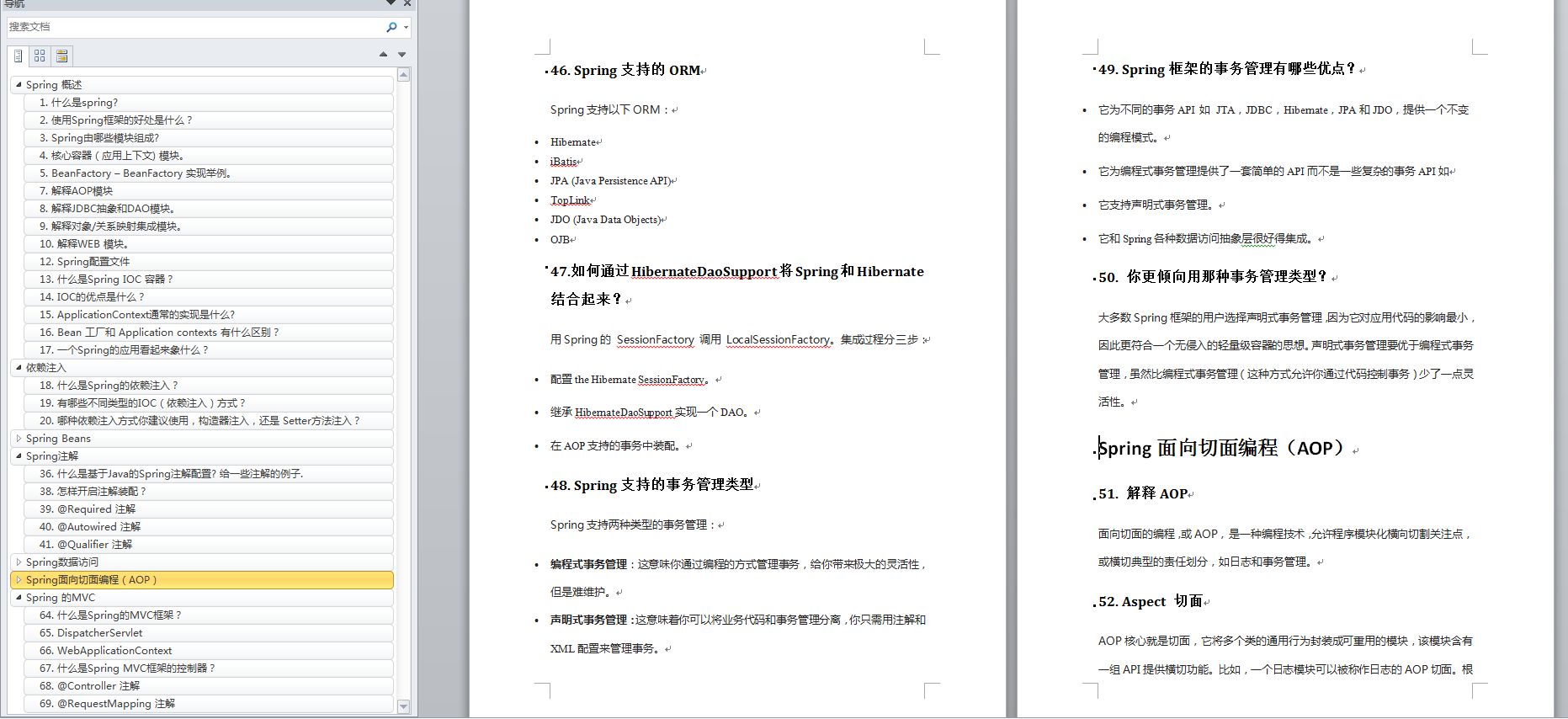Screen dimensions: 1568x719
Task: Click the bold text 编程式事务管理 in page
Action: [589, 564]
